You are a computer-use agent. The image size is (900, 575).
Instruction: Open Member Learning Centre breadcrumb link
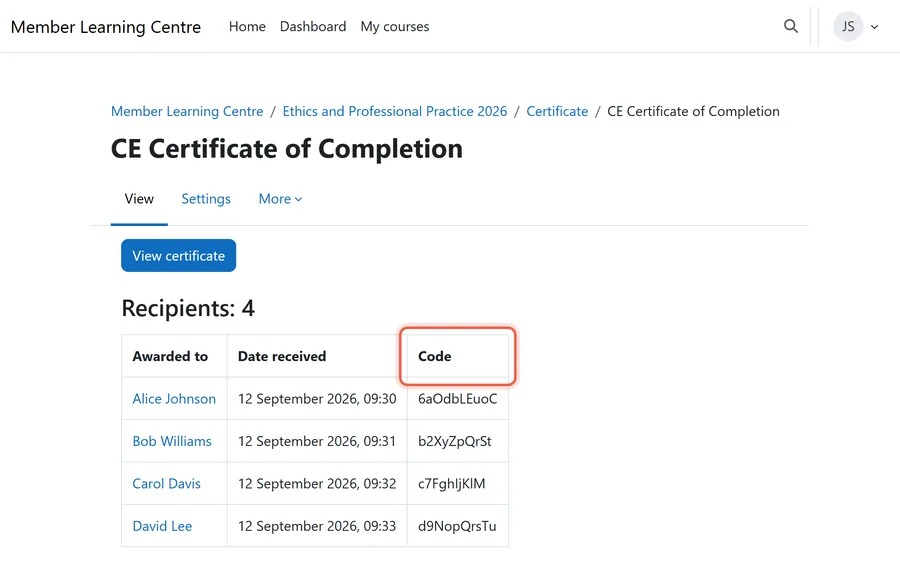coord(187,111)
